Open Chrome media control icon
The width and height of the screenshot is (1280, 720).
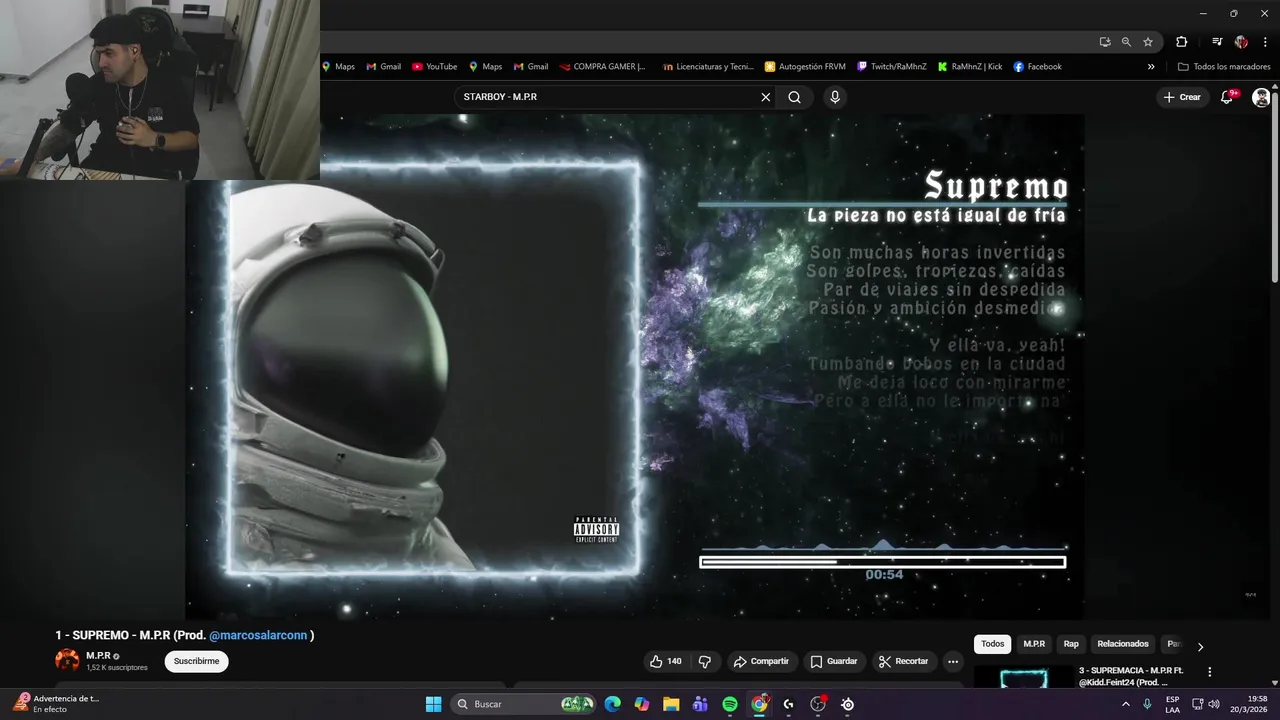[1217, 42]
